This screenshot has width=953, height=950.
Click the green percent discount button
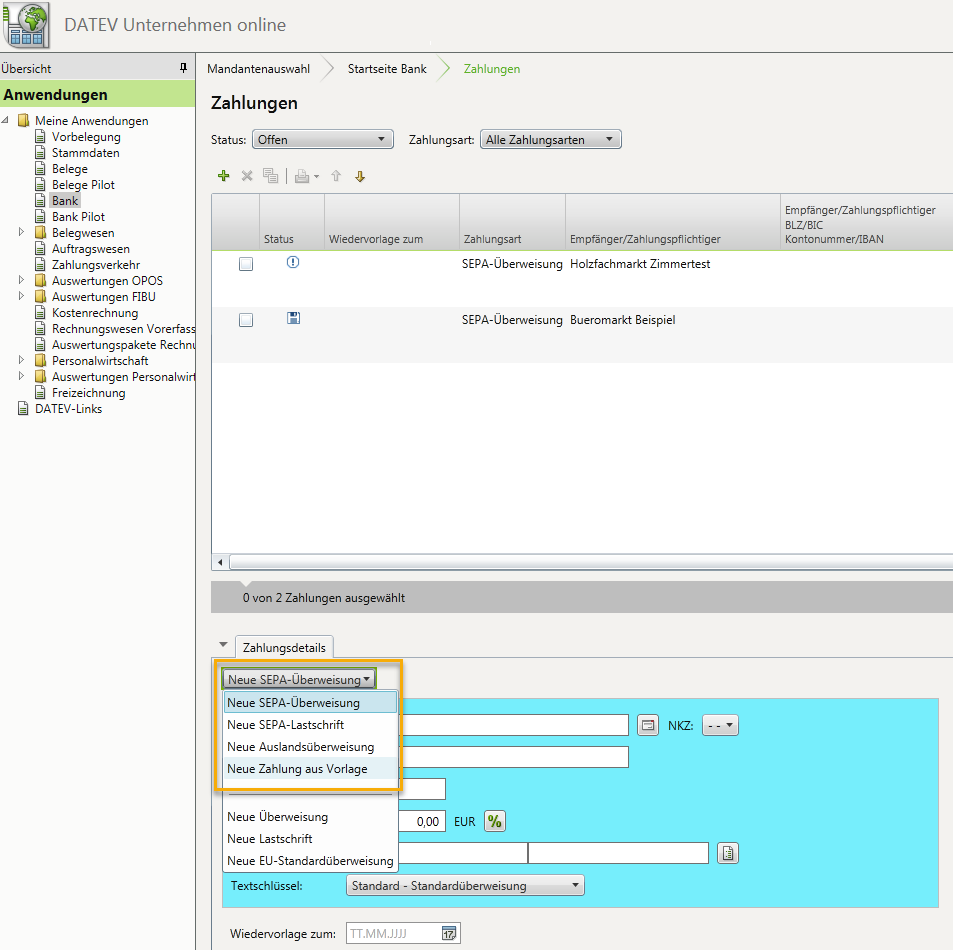tap(495, 822)
